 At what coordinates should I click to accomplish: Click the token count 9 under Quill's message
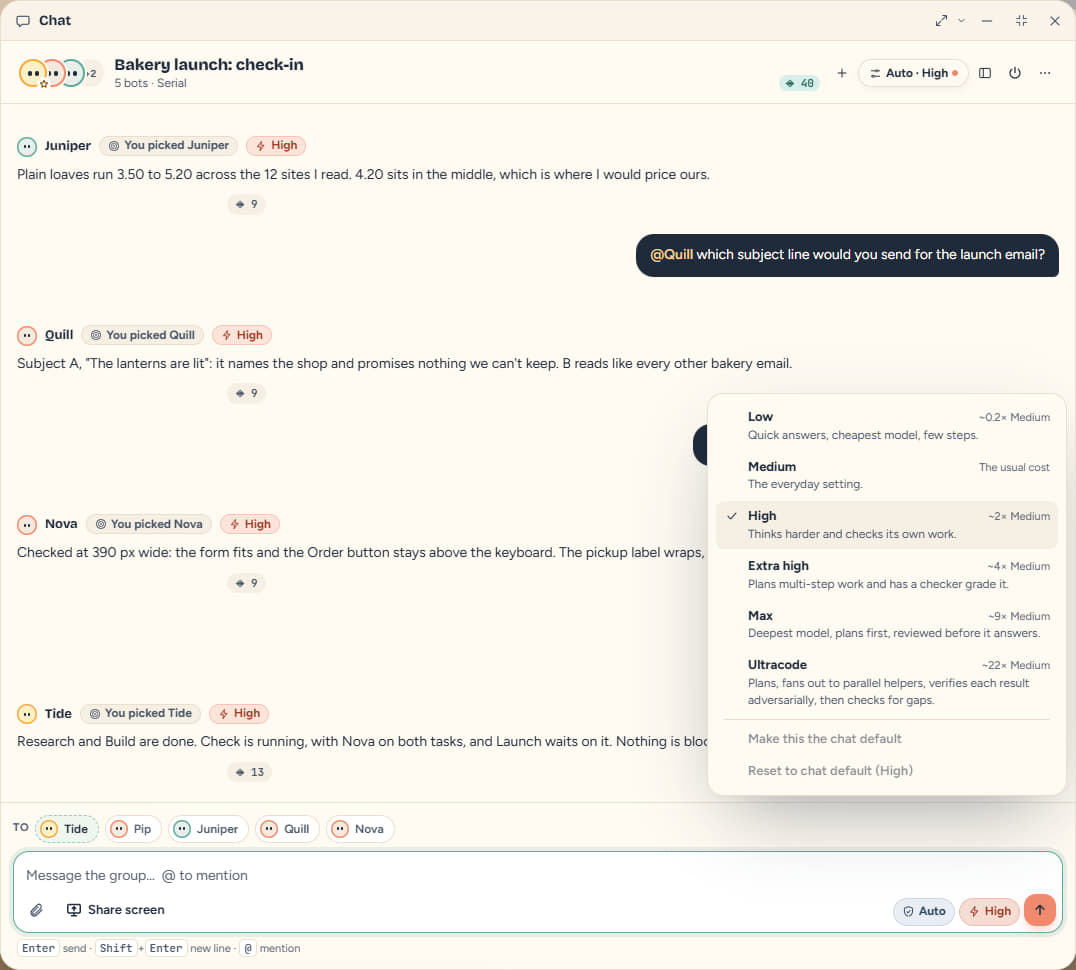(x=246, y=394)
